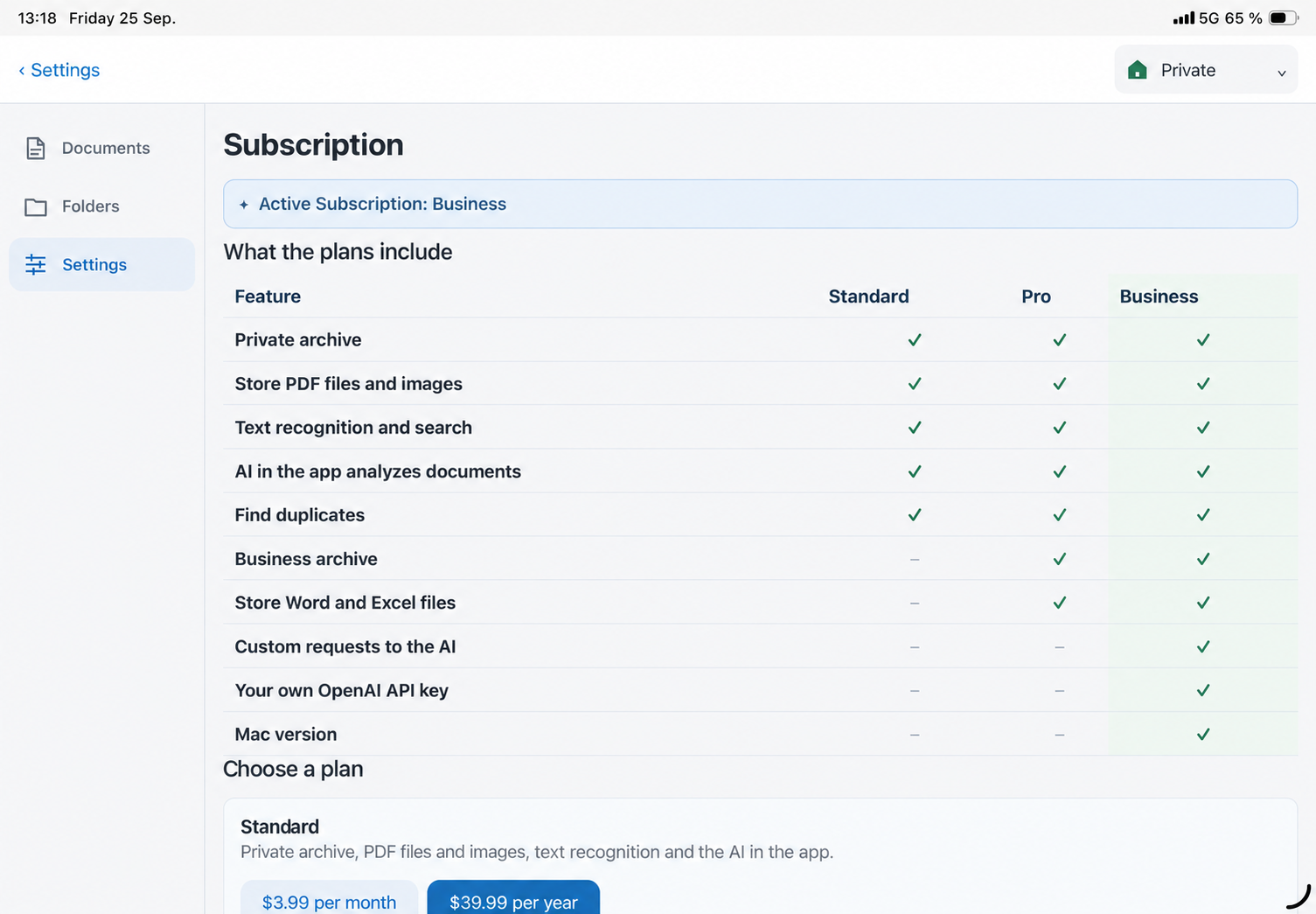Click the Choose a plan heading
The height and width of the screenshot is (914, 1316).
point(293,769)
